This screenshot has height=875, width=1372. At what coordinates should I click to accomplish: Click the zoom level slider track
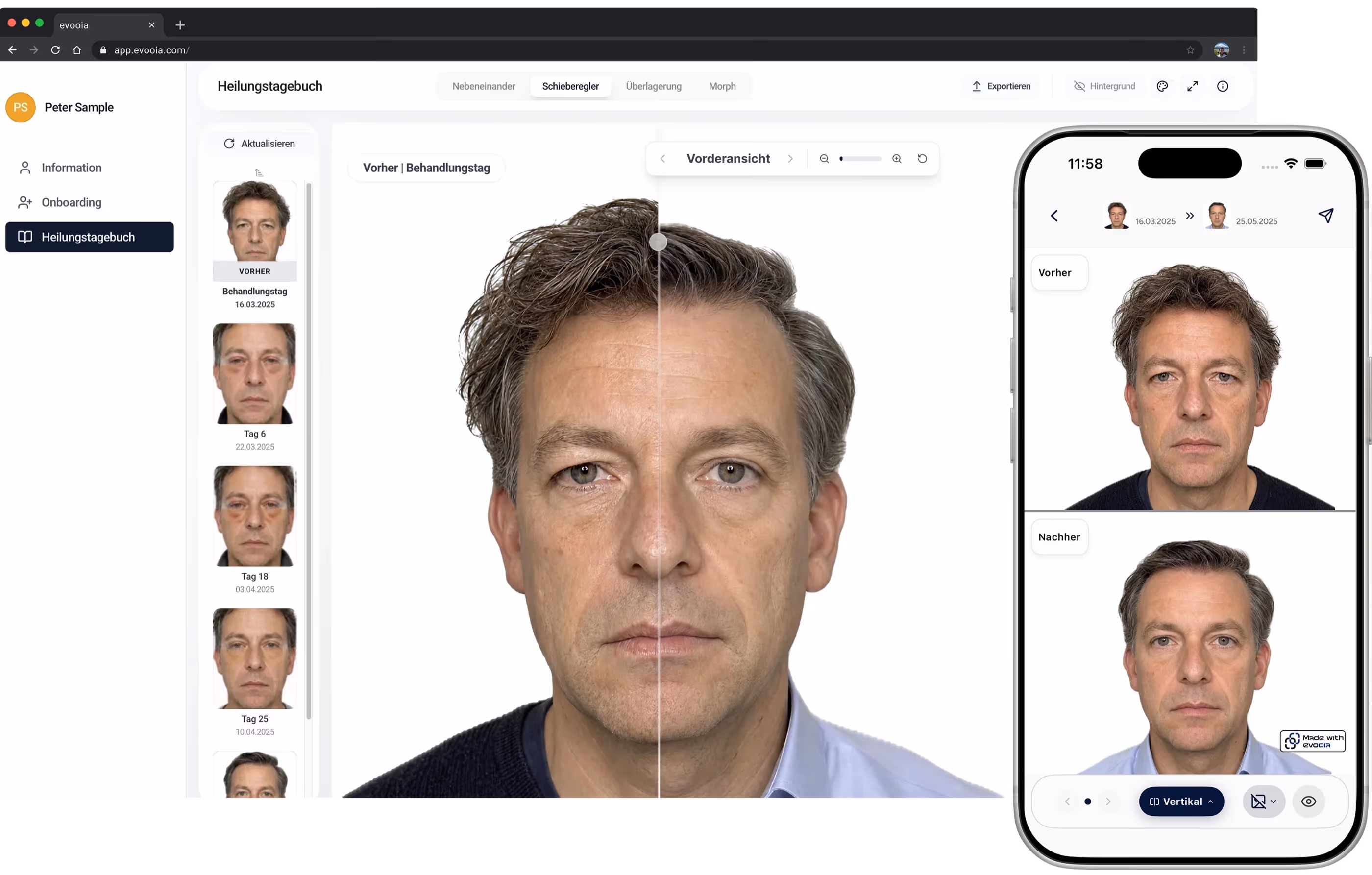860,159
